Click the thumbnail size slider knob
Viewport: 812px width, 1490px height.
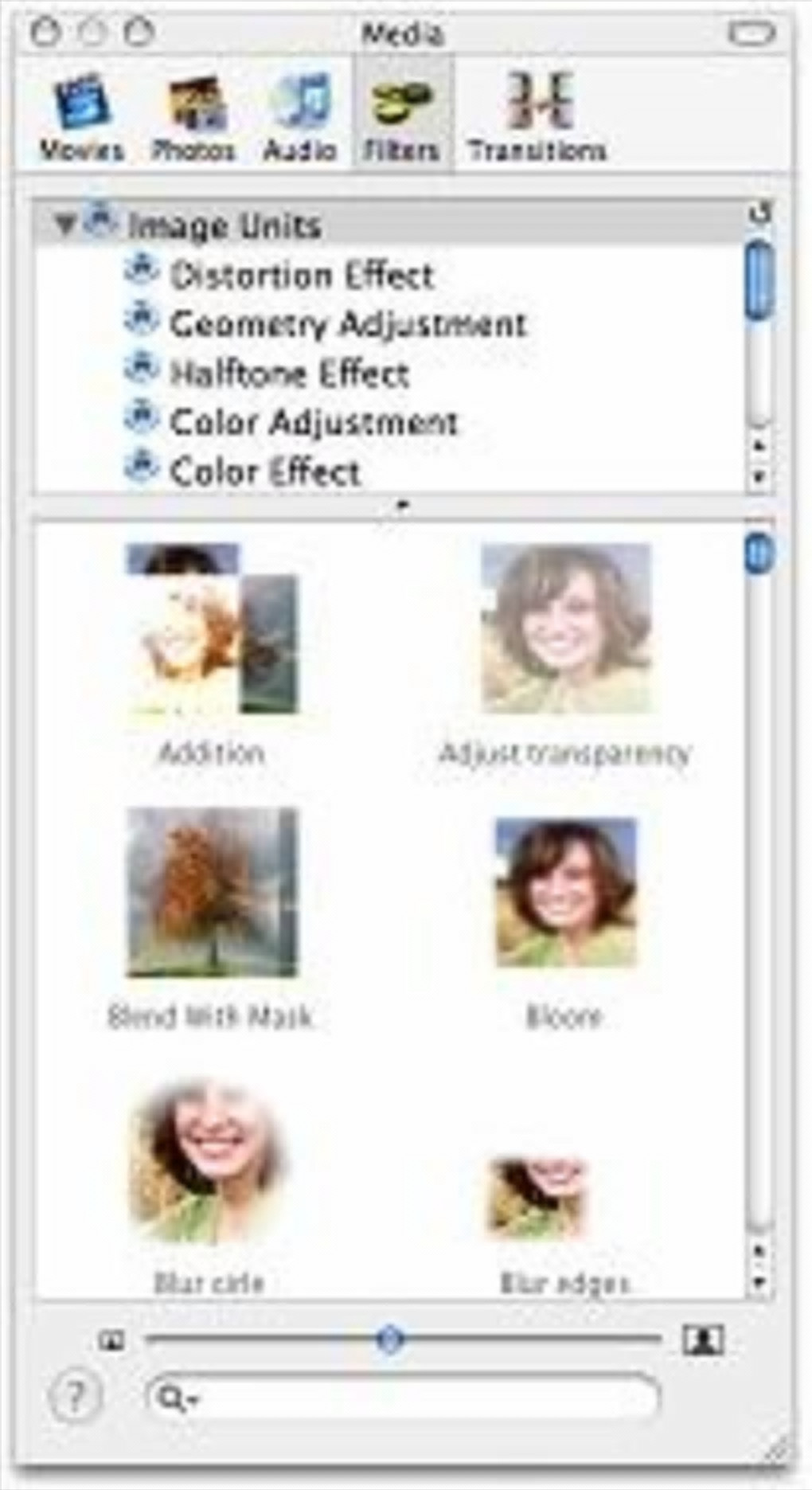tap(390, 1339)
